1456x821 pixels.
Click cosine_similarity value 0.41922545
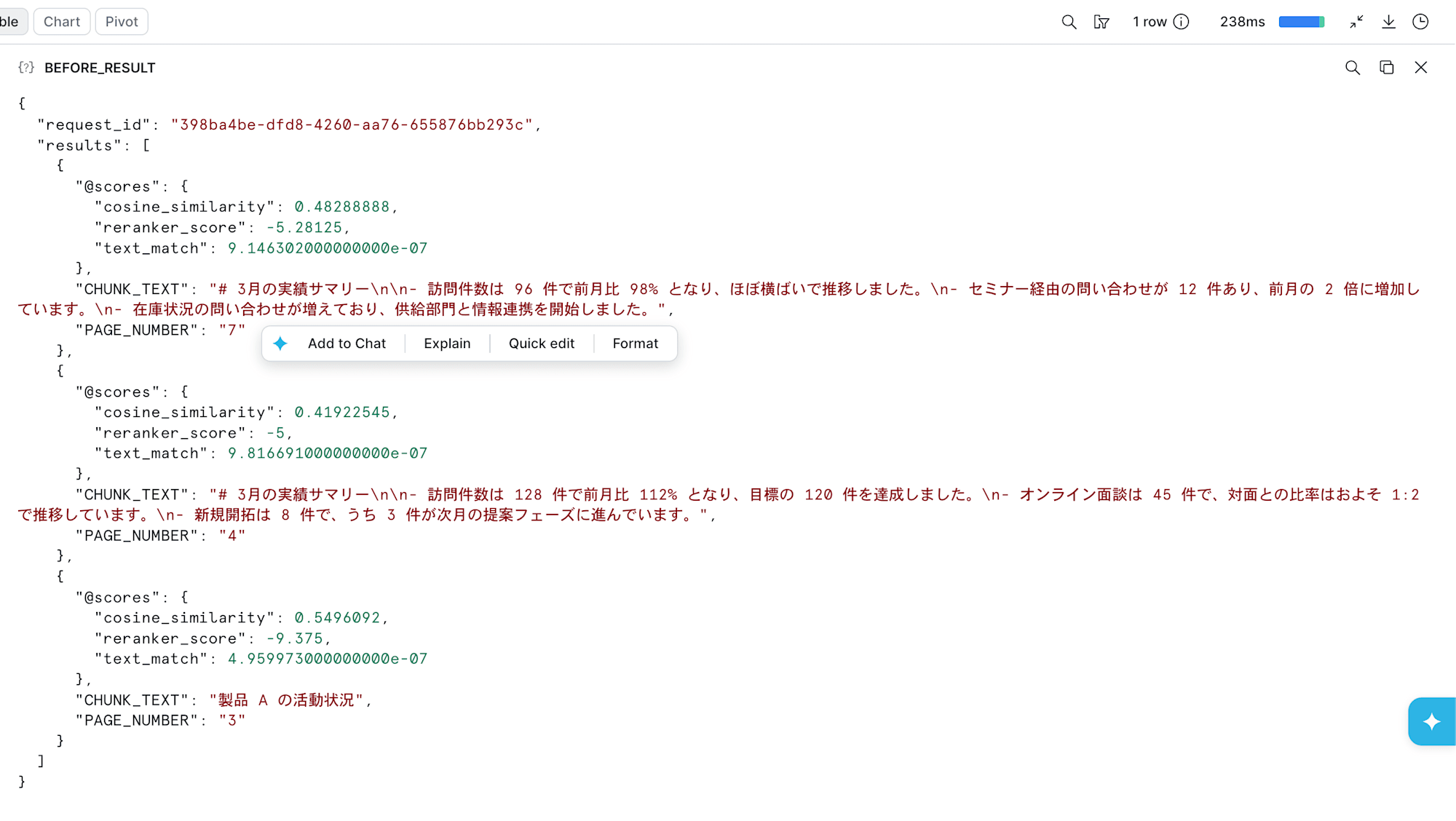(342, 412)
